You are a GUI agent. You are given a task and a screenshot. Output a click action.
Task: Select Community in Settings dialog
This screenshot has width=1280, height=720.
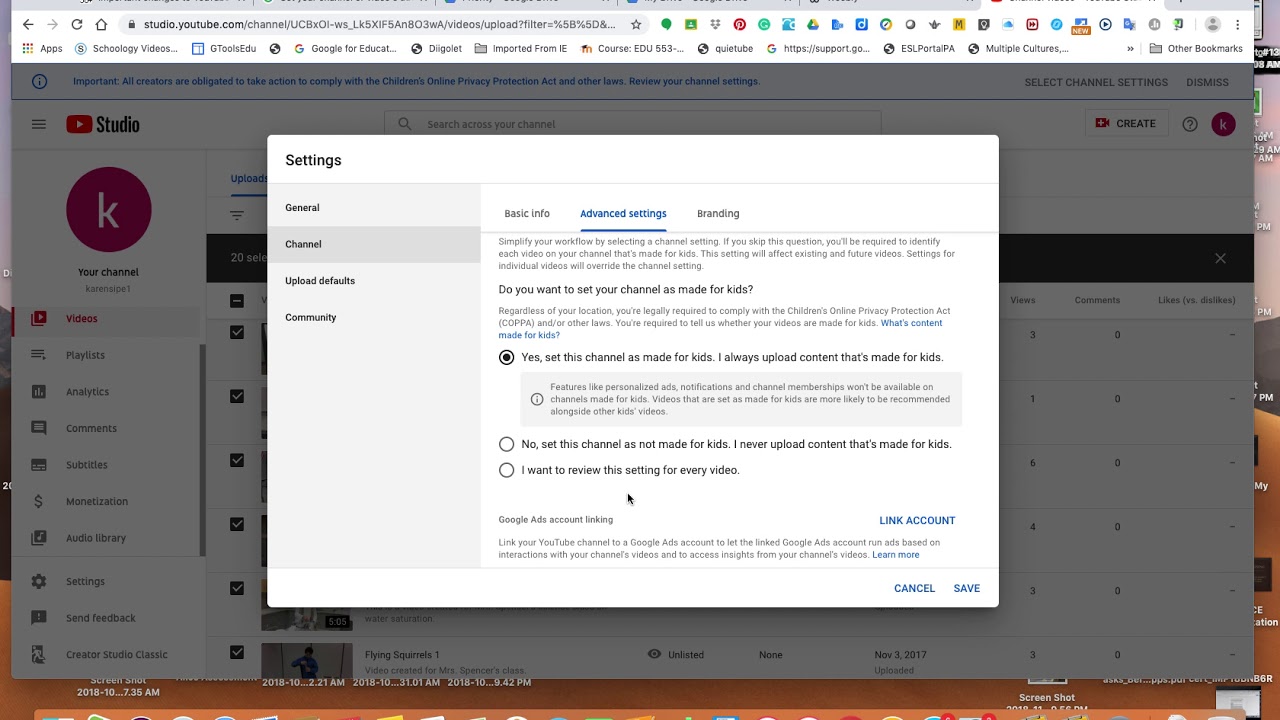click(374, 317)
